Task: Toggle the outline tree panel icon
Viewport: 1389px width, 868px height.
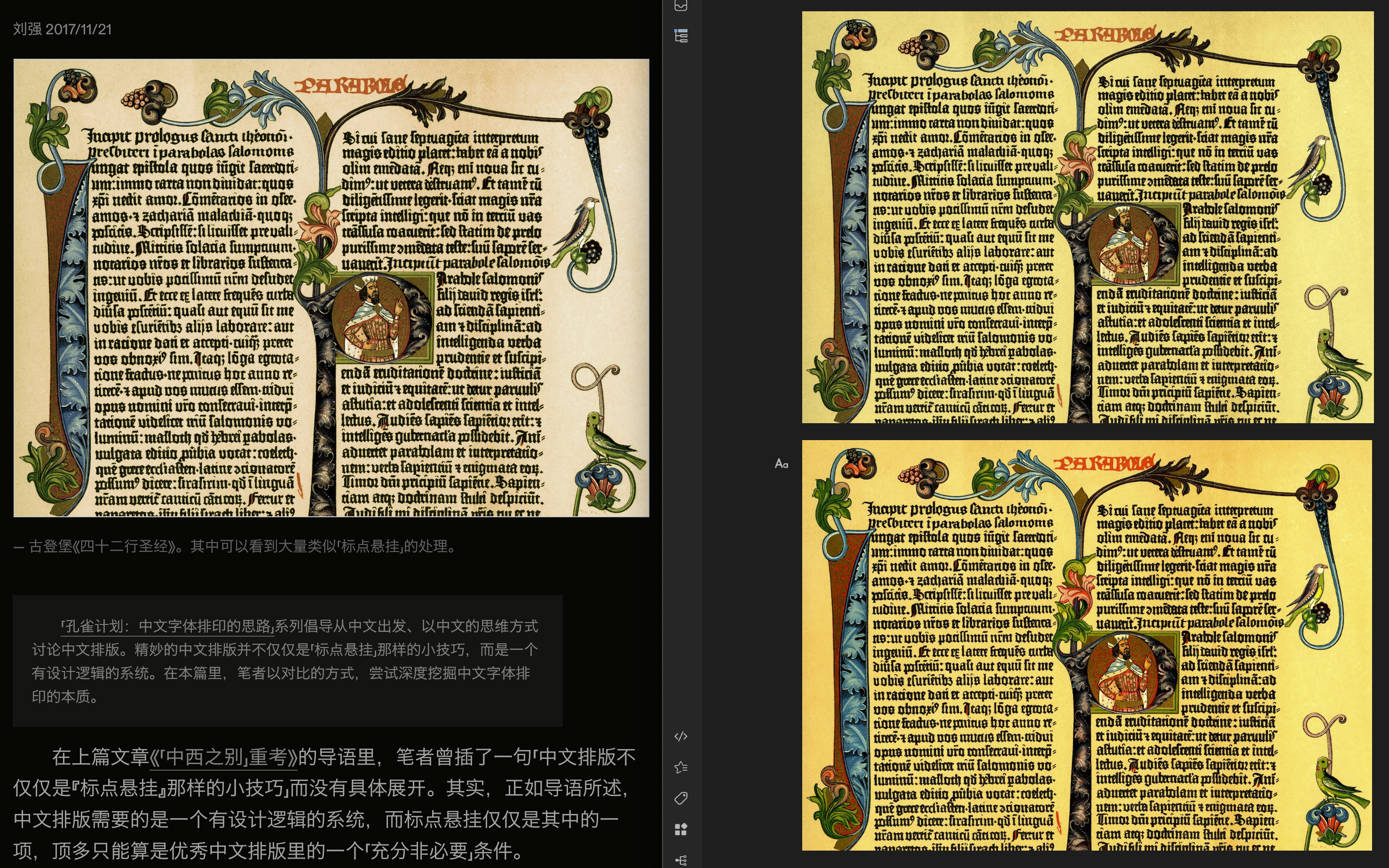Action: tap(681, 36)
